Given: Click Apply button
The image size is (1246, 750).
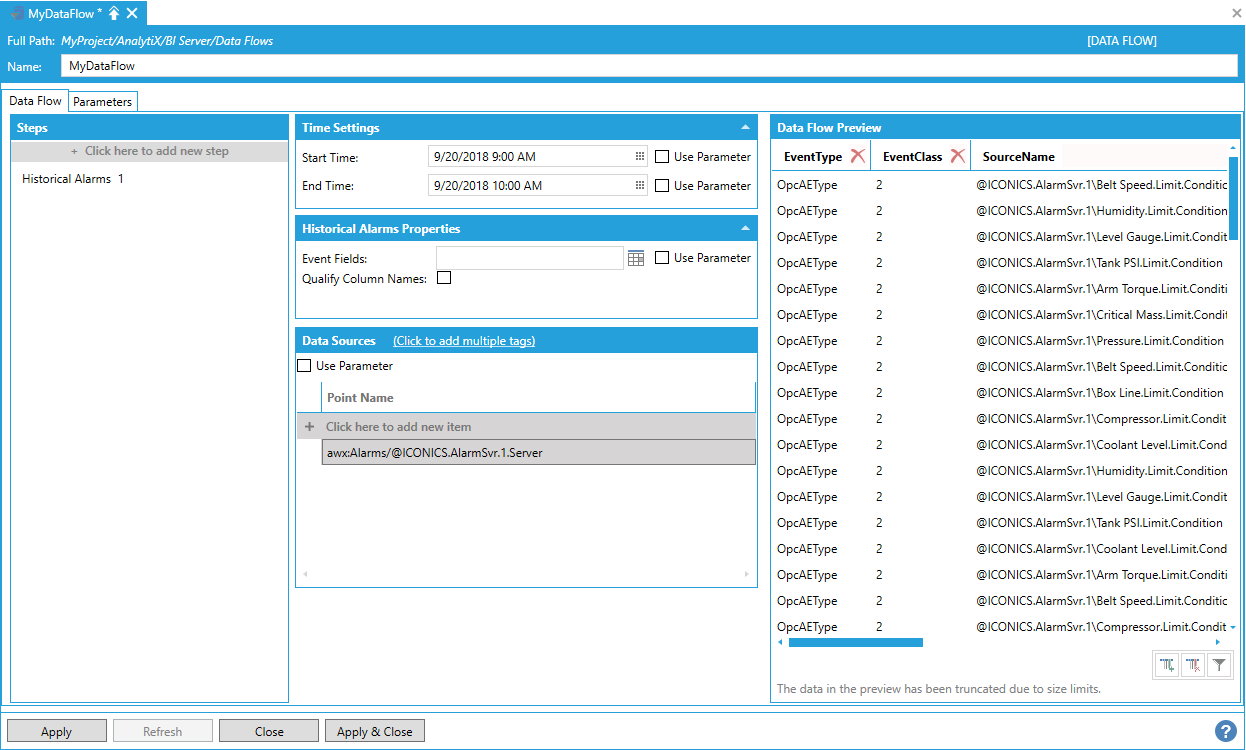Looking at the screenshot, I should coord(56,732).
